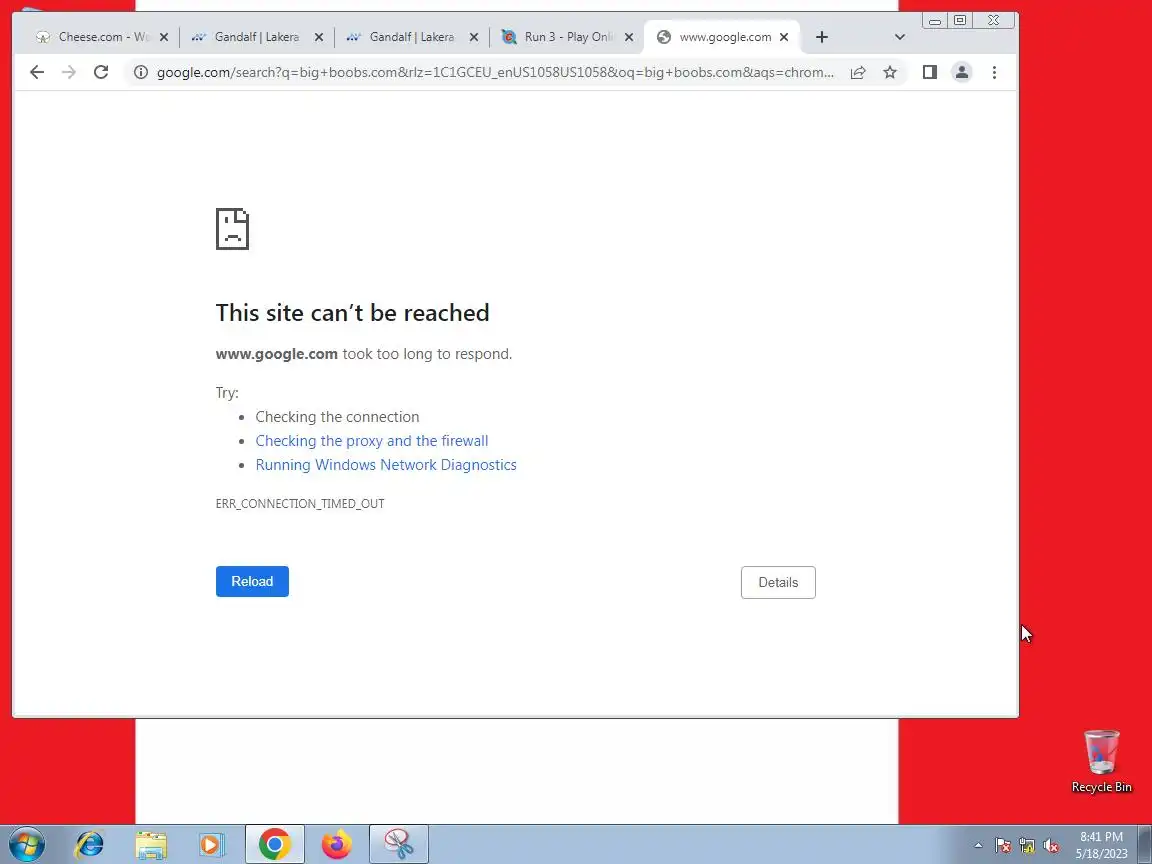The height and width of the screenshot is (864, 1152).
Task: Click the Details button
Action: tap(778, 582)
